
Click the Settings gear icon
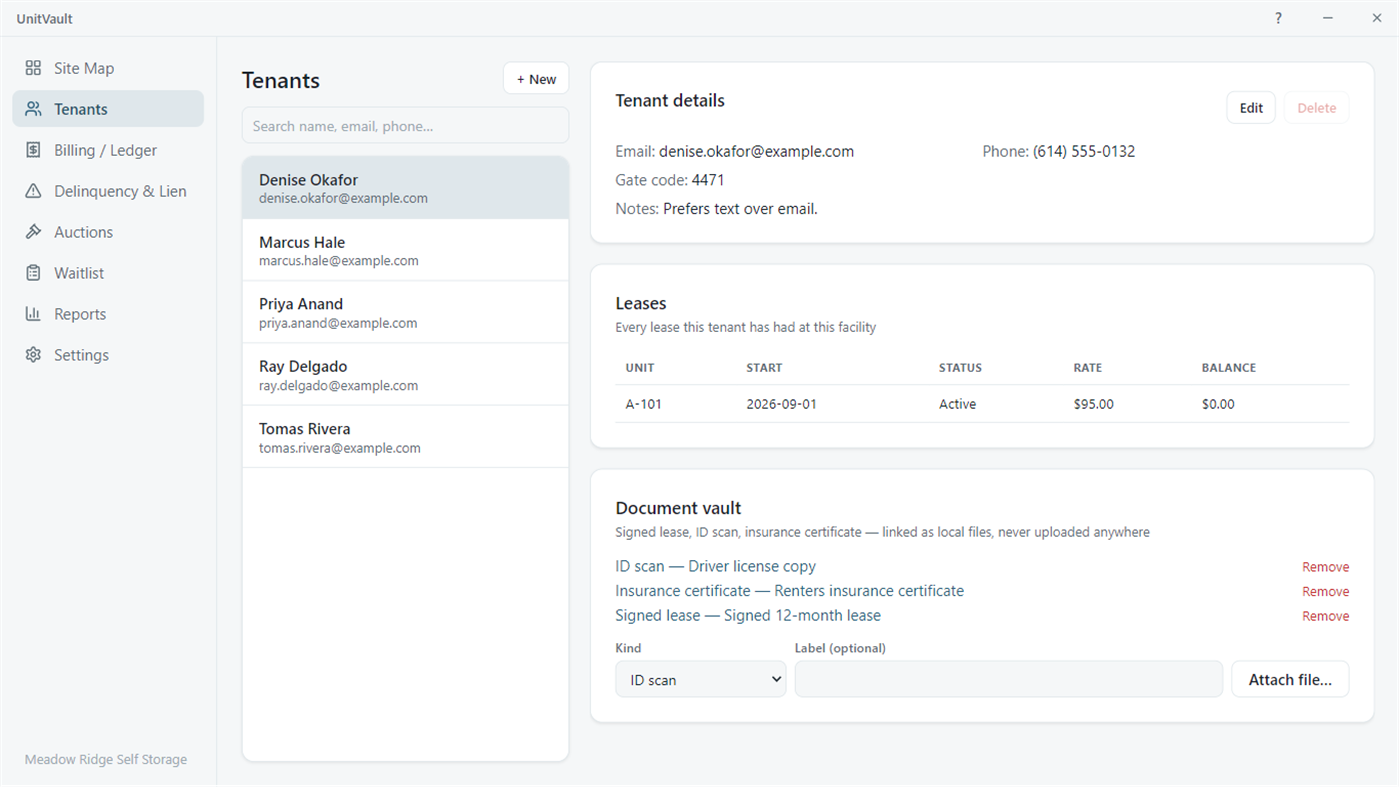33,355
